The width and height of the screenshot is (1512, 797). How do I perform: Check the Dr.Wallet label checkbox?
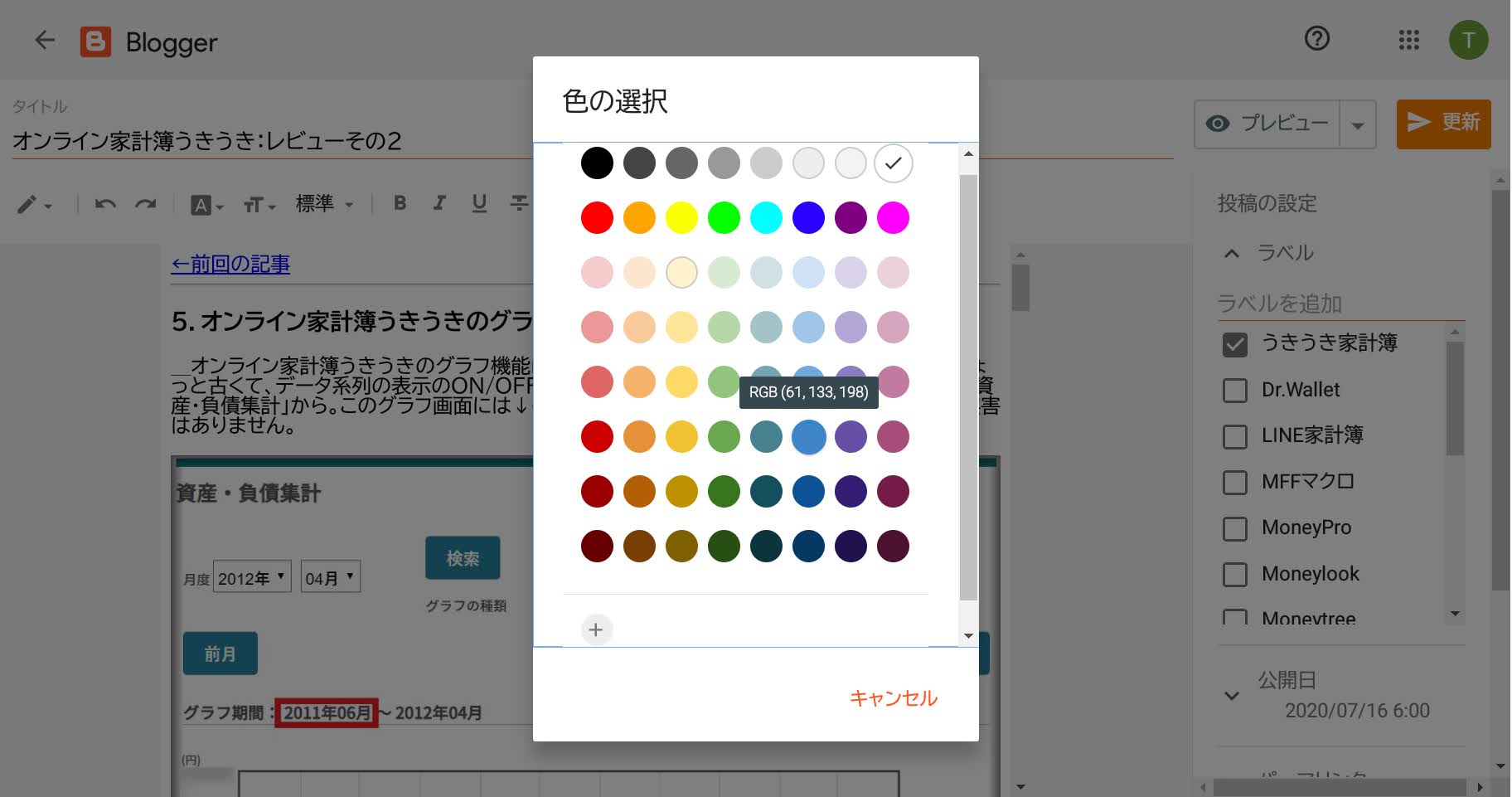1234,391
